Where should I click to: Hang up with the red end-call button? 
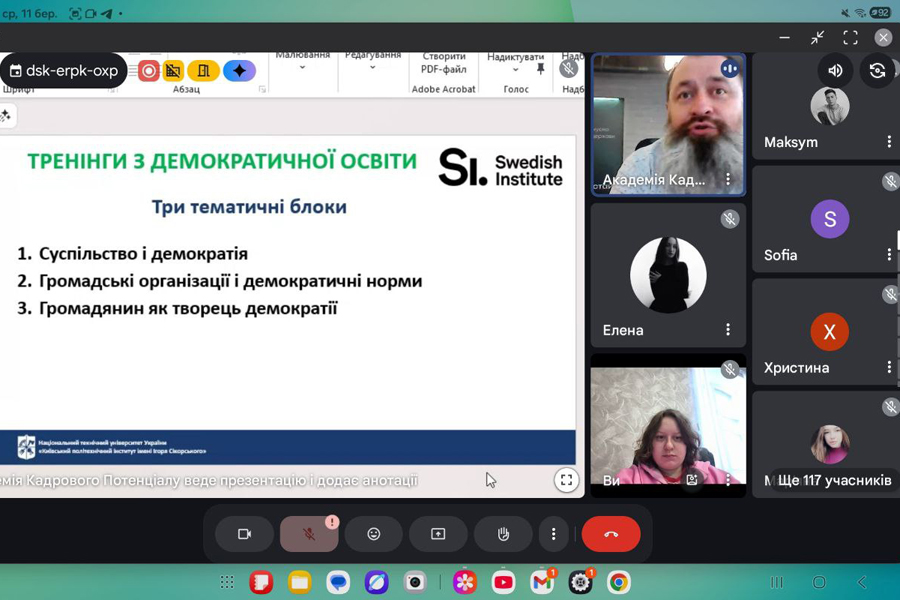pyautogui.click(x=611, y=534)
